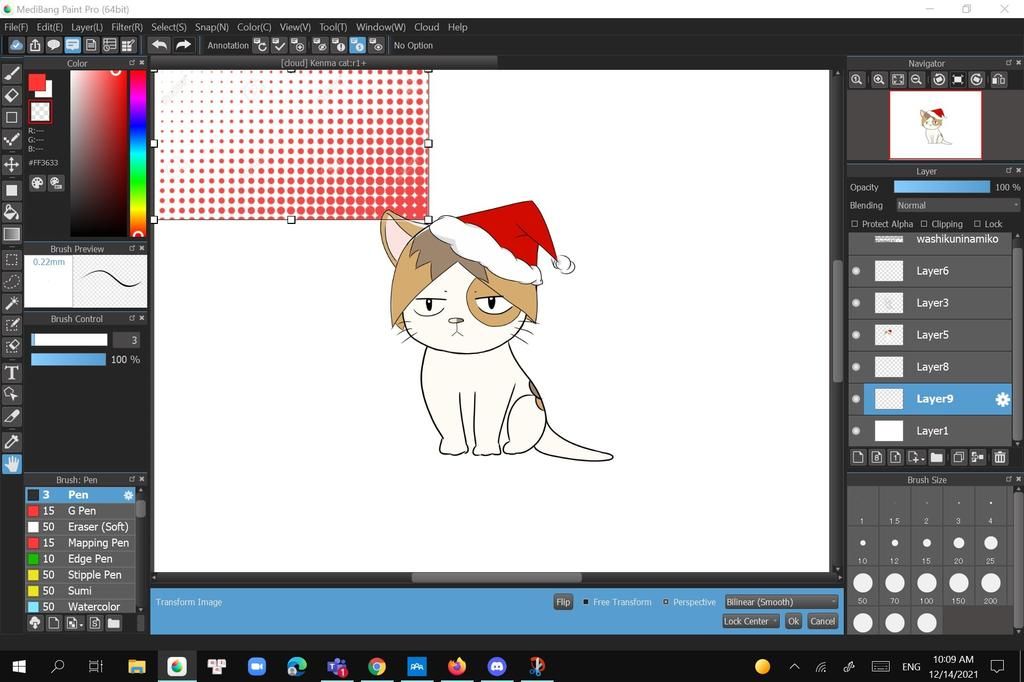Select the Bucket fill tool
The height and width of the screenshot is (682, 1024).
(12, 212)
